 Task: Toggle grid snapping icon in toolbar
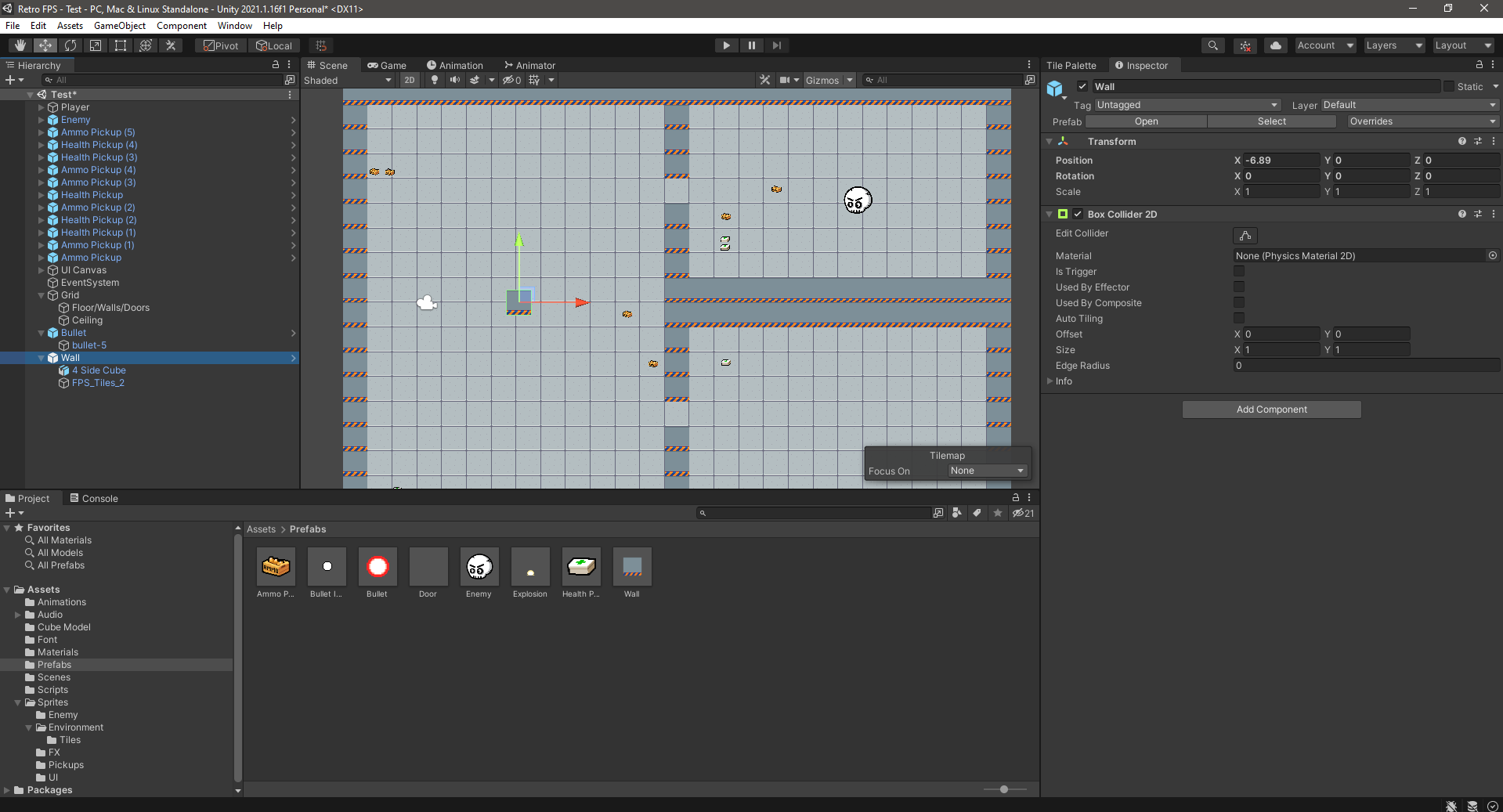tap(321, 45)
